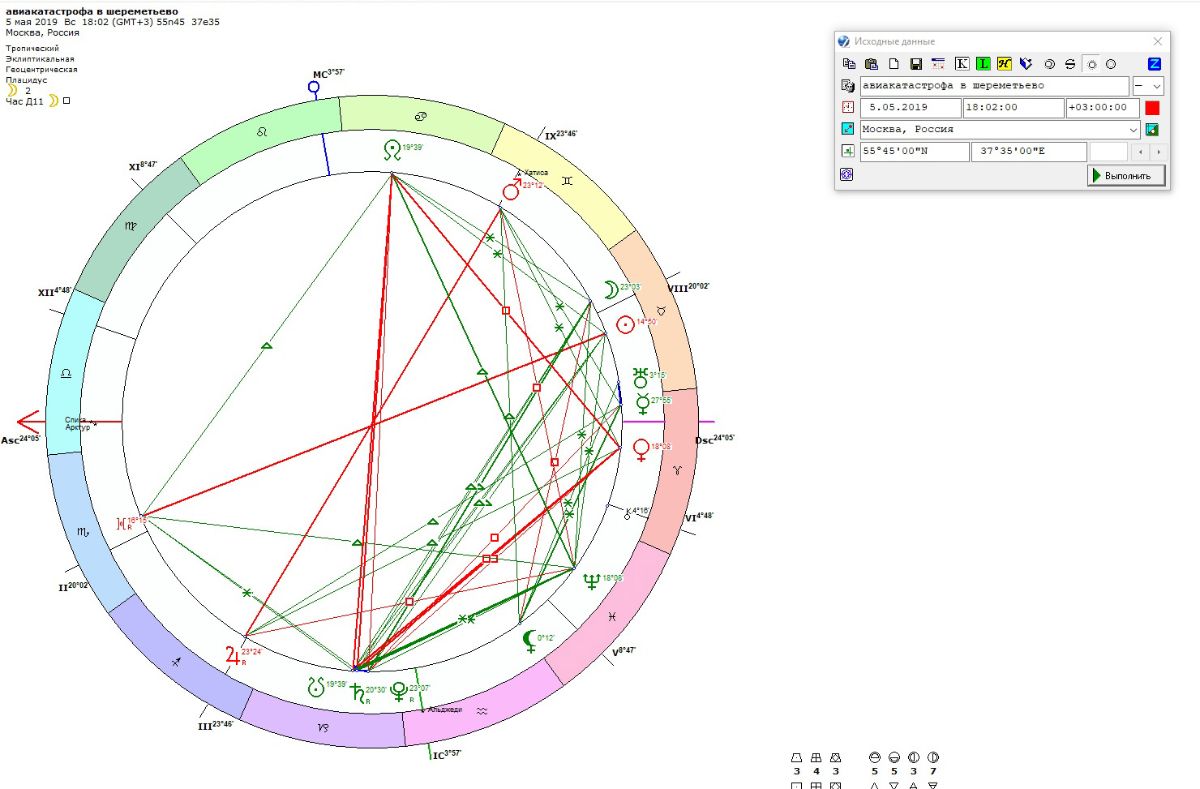Click the Paste data clipboard icon
This screenshot has height=789, width=1200.
(871, 64)
